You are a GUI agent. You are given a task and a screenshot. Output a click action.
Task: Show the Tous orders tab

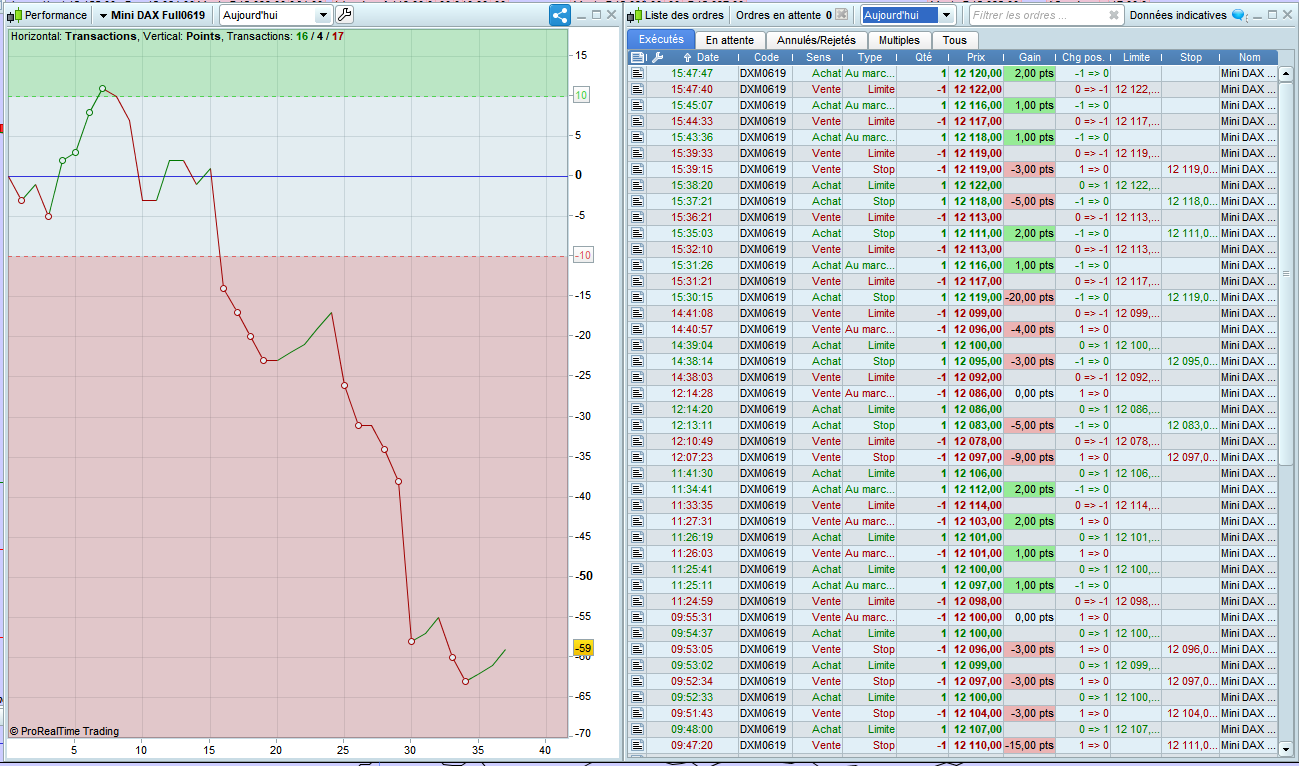955,40
